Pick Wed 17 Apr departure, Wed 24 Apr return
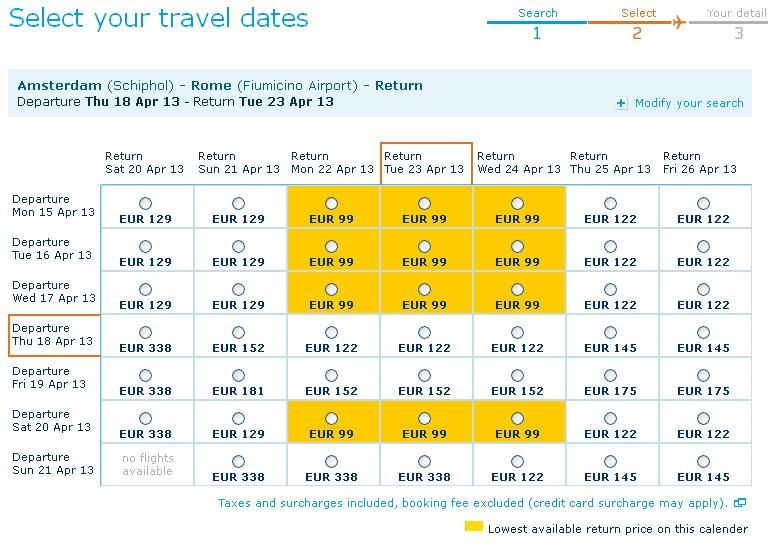The width and height of the screenshot is (768, 545). coord(517,290)
